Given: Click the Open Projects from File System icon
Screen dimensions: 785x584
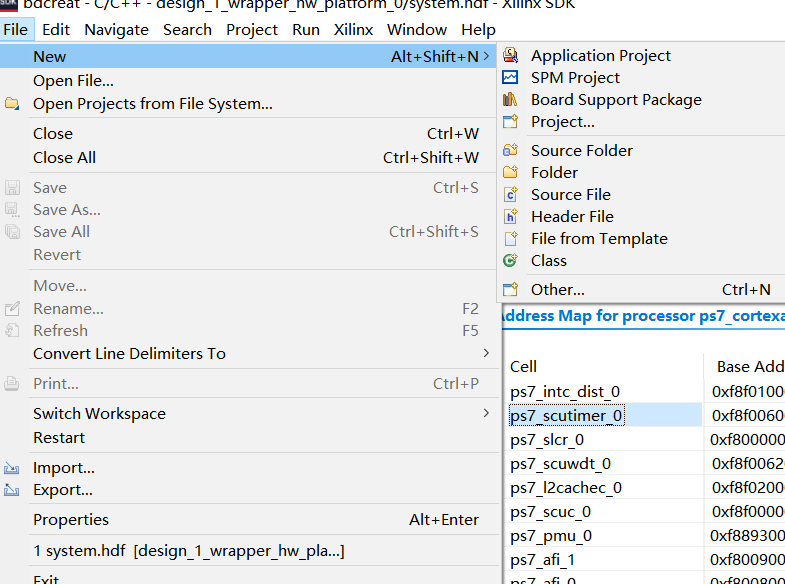Looking at the screenshot, I should pos(12,104).
